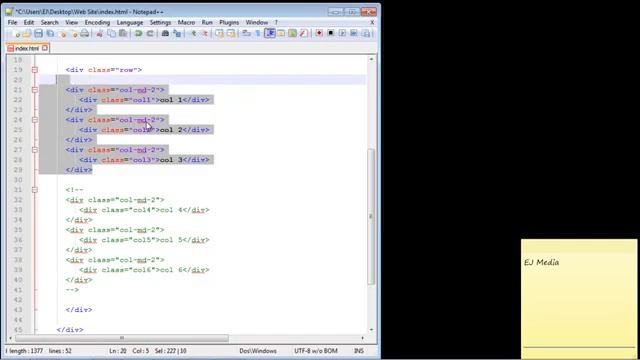This screenshot has width=640, height=360.
Task: Open the Run menu
Action: tap(207, 22)
